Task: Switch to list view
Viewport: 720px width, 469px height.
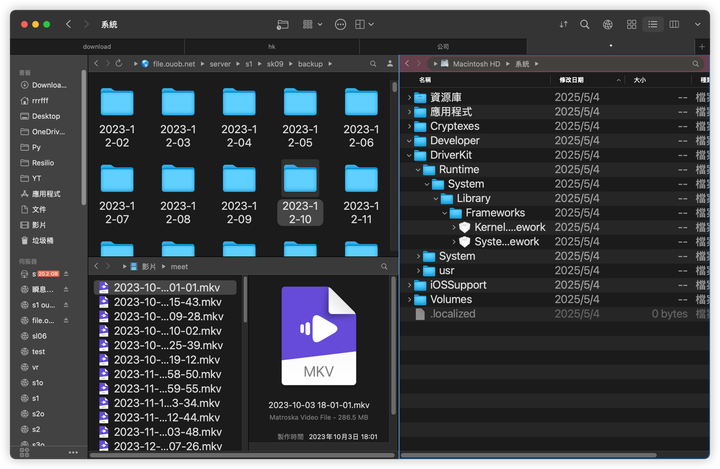Action: (x=652, y=24)
